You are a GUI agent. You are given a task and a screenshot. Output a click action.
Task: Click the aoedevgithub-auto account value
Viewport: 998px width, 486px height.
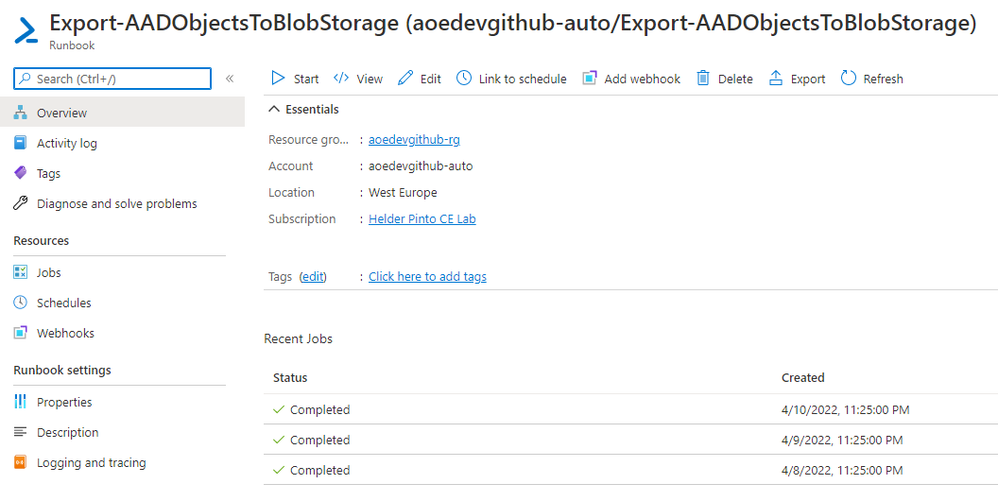[x=421, y=166]
